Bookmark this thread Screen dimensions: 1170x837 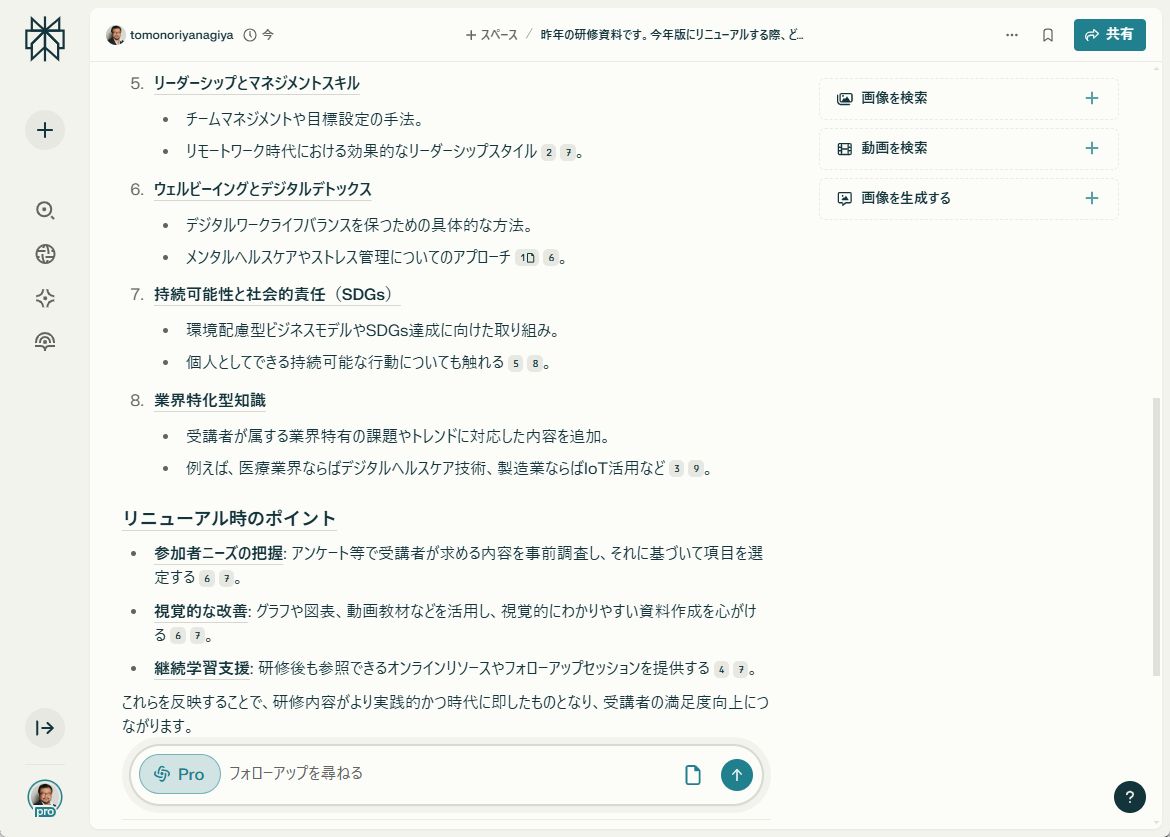1048,35
